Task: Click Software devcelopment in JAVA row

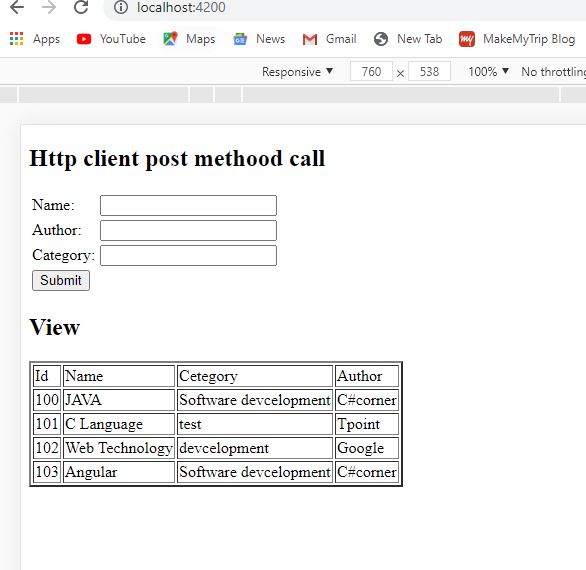Action: pyautogui.click(x=255, y=400)
